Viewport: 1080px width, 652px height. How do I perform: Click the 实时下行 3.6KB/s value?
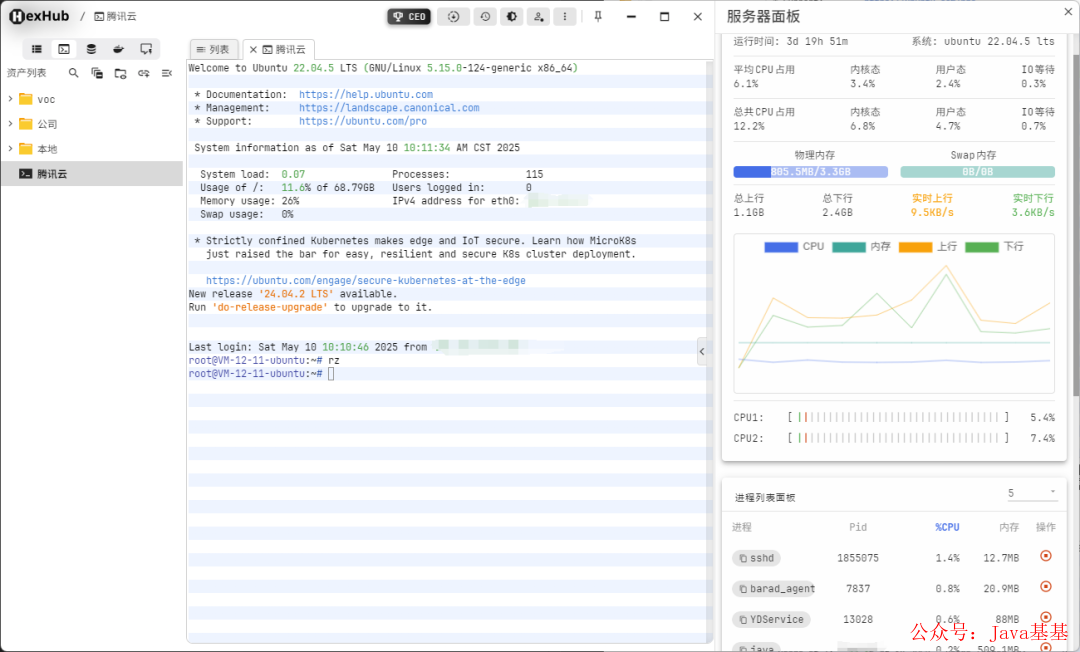point(1032,213)
